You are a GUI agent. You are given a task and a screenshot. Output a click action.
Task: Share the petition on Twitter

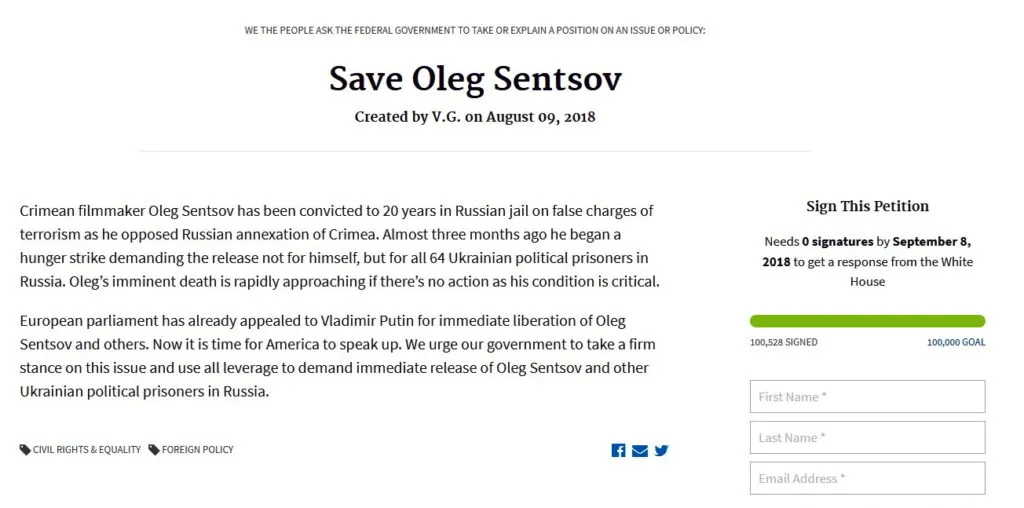point(662,450)
